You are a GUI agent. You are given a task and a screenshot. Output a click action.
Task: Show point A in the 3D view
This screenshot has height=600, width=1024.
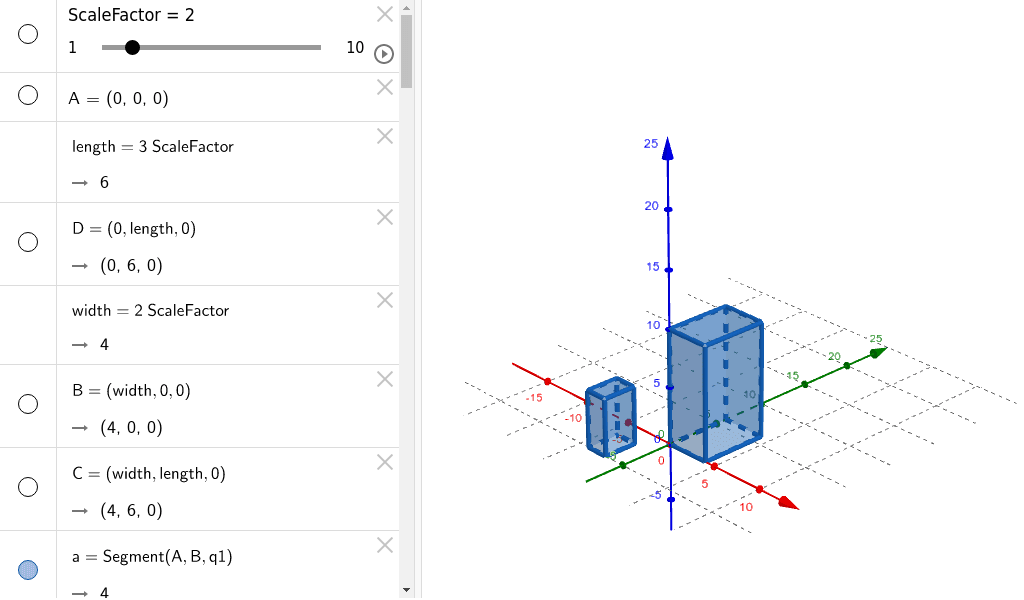pos(27,97)
